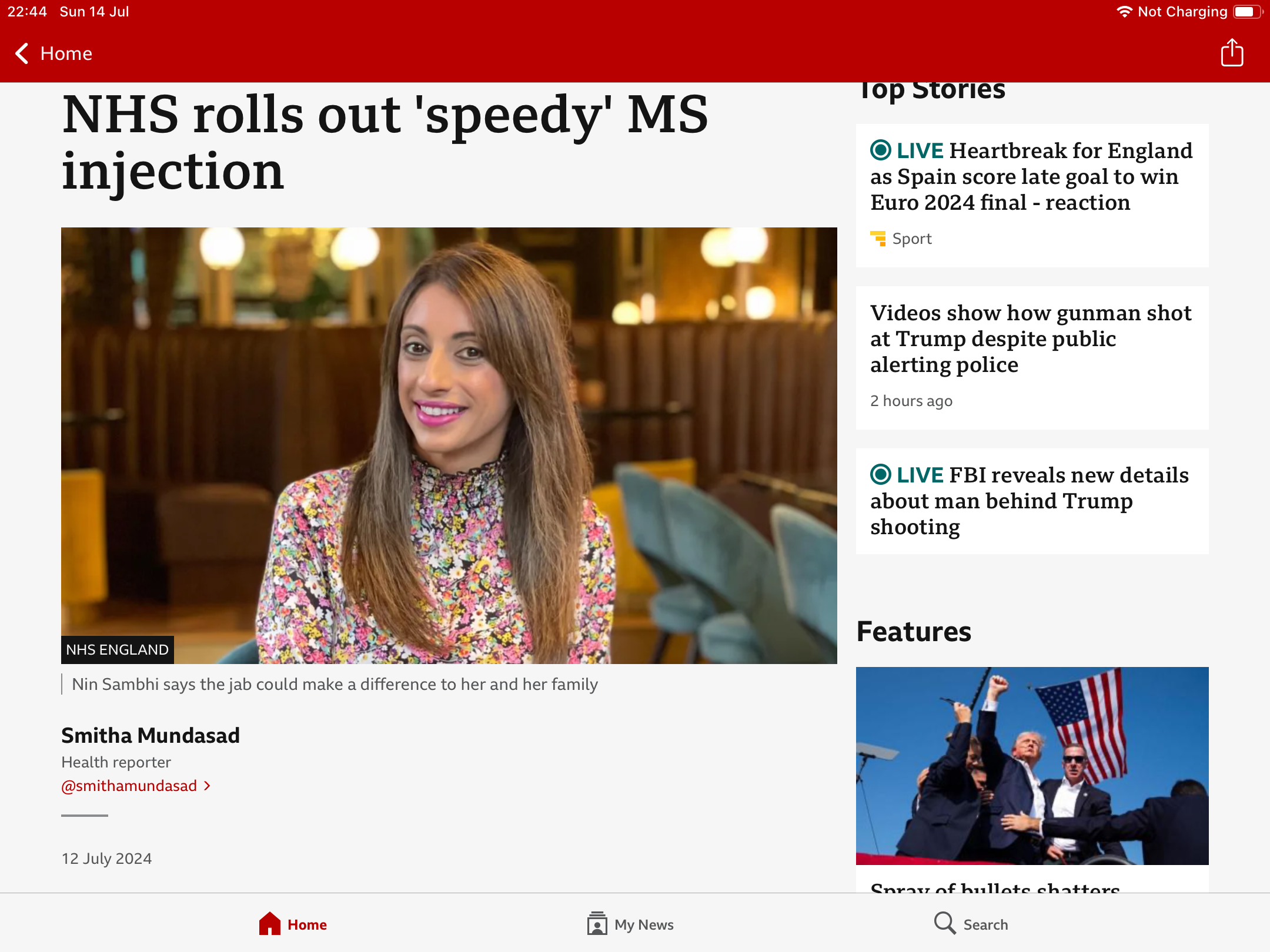Tap the yellow Sport section icon
Image resolution: width=1270 pixels, height=952 pixels.
878,239
